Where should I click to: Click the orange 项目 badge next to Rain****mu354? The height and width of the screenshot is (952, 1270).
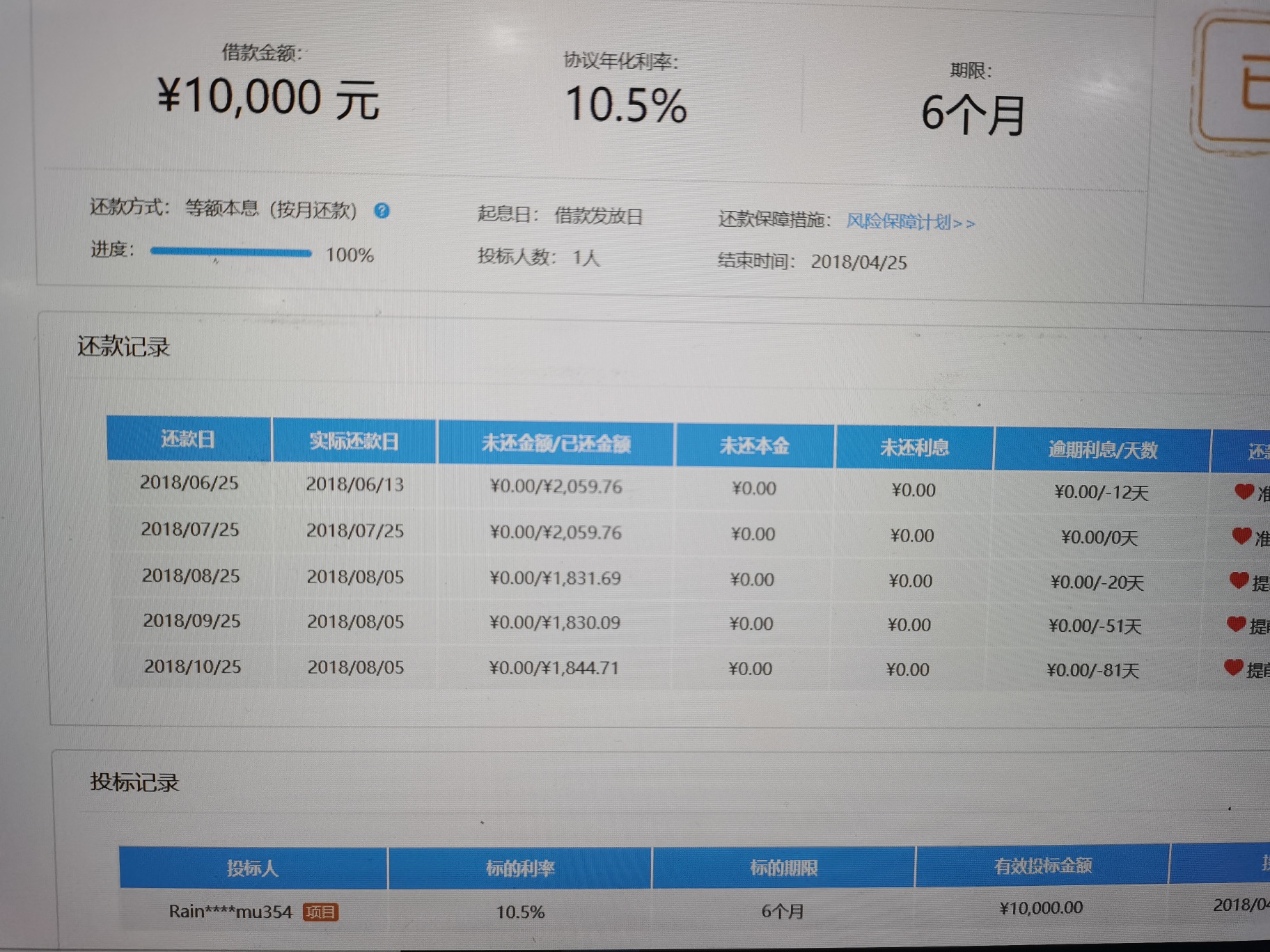pos(320,912)
